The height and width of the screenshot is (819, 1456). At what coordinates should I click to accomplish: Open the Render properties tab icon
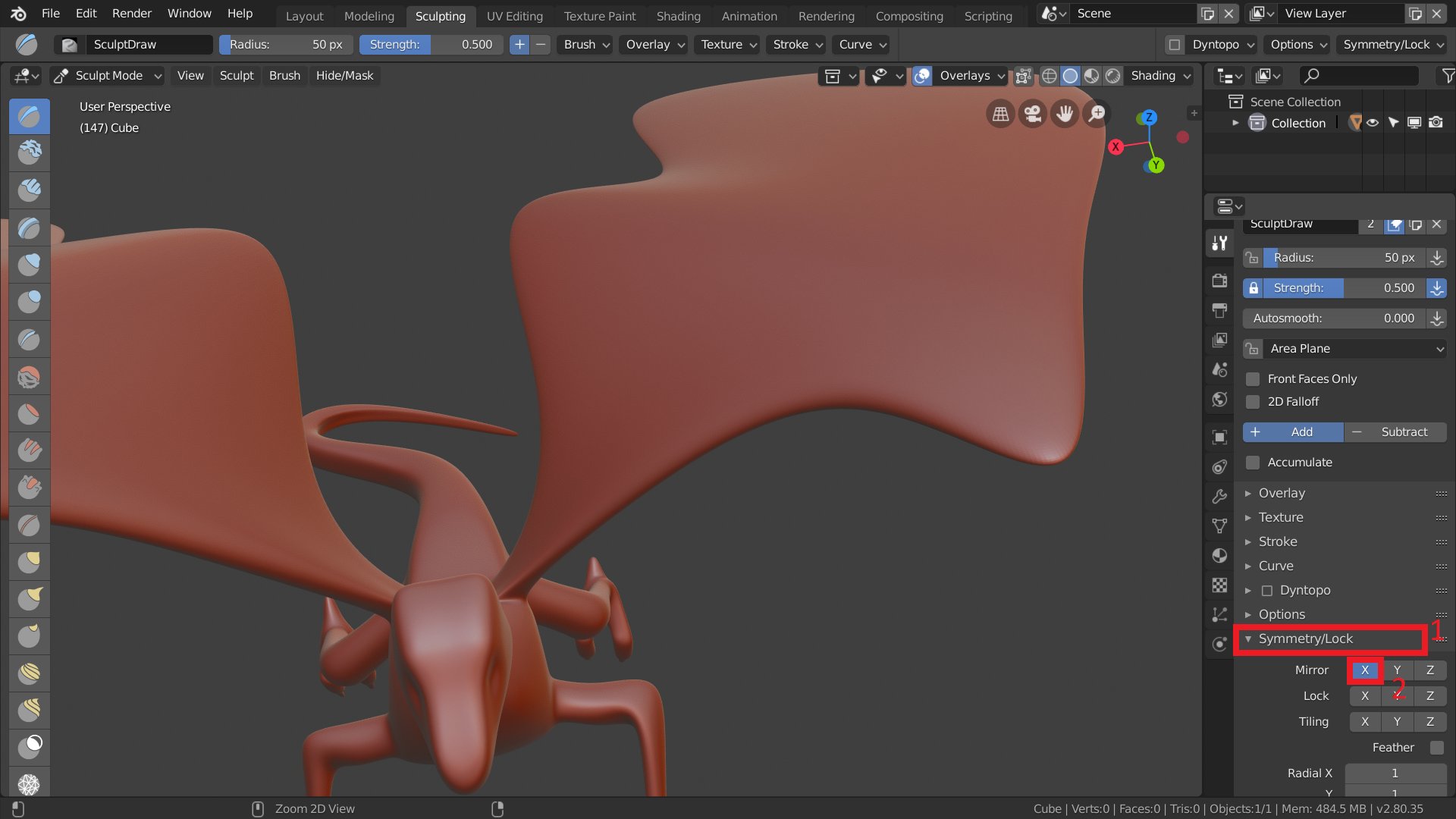pos(1219,281)
